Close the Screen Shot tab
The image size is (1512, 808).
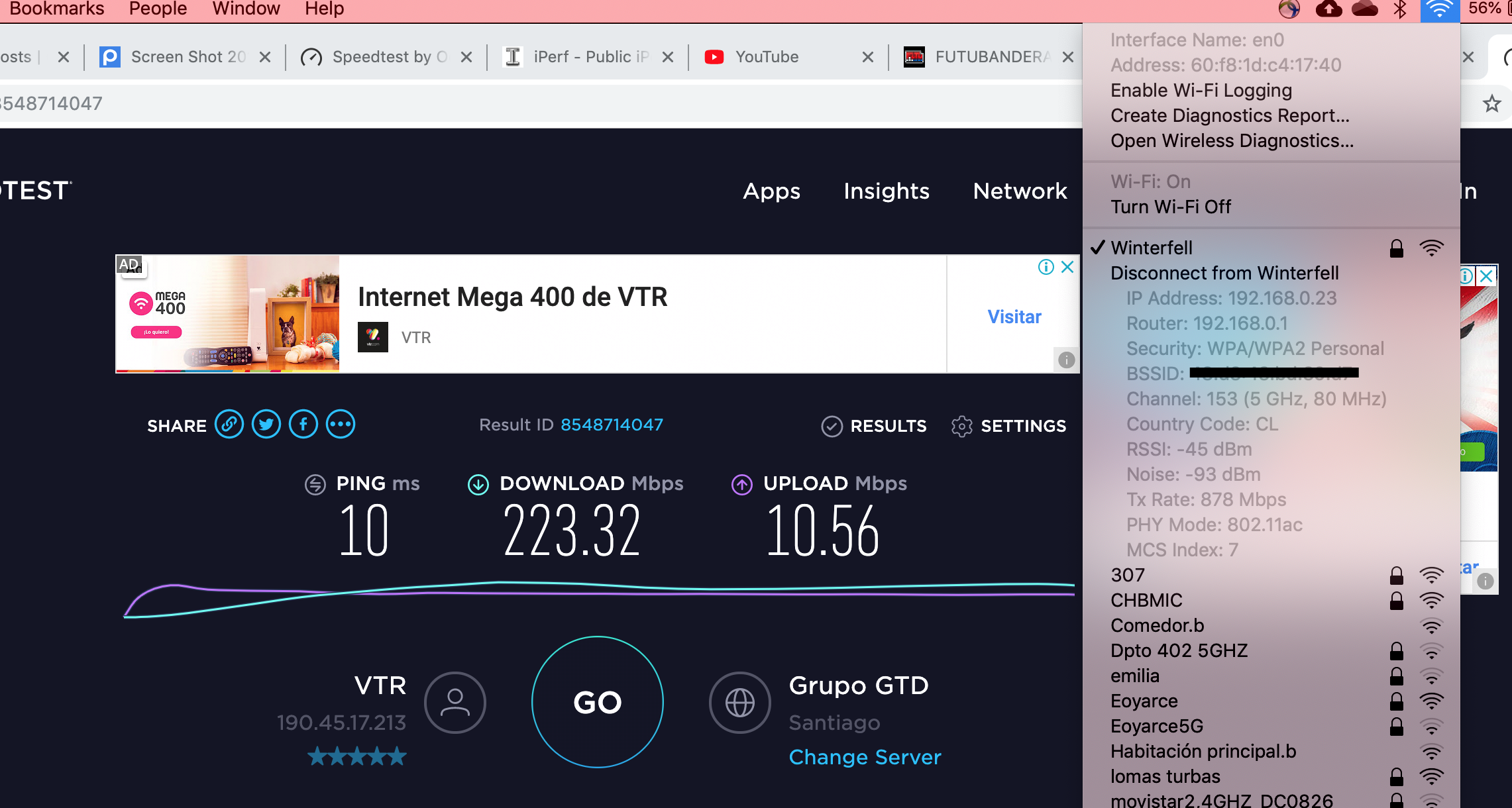265,57
